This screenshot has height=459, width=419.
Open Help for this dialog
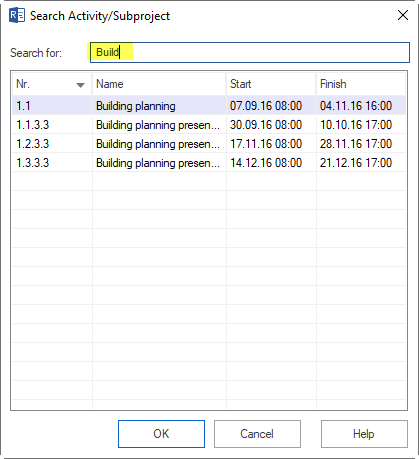pyautogui.click(x=364, y=434)
